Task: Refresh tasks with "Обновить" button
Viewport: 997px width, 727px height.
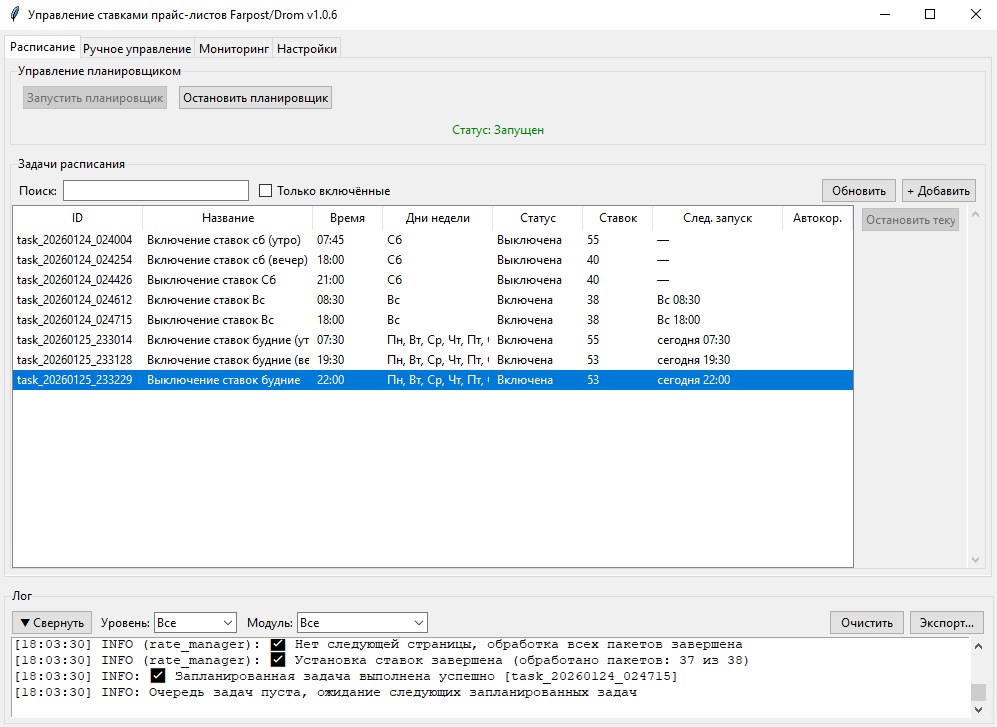Action: click(x=859, y=191)
